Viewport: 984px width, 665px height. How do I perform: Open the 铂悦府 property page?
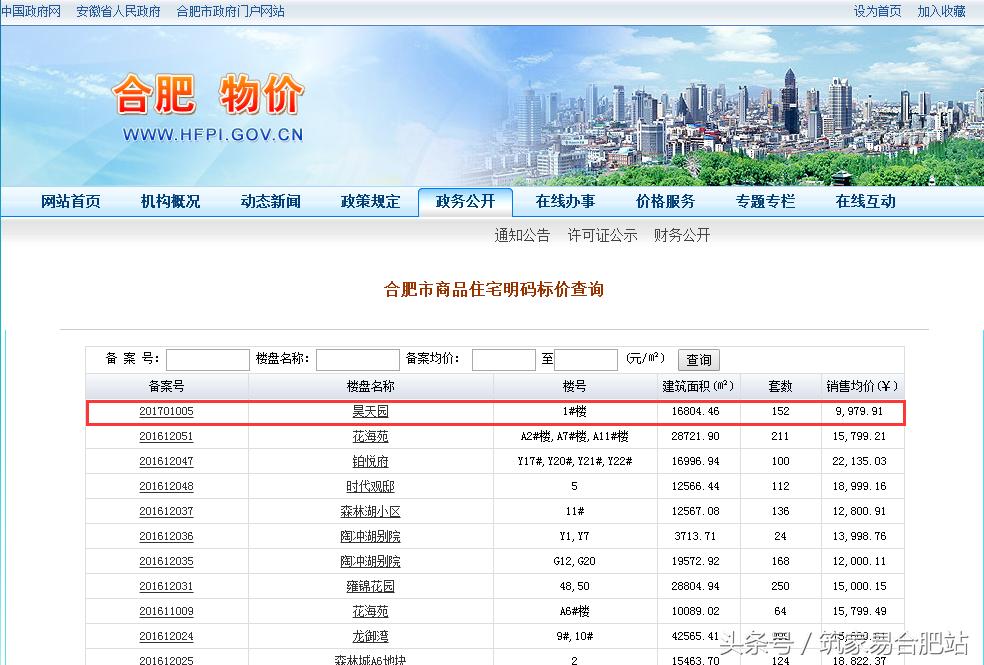(x=369, y=460)
